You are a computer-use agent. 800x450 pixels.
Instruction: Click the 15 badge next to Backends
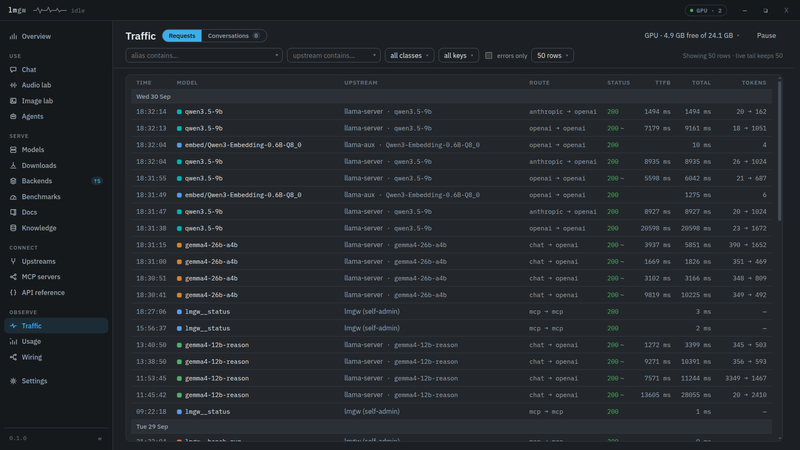[x=97, y=181]
